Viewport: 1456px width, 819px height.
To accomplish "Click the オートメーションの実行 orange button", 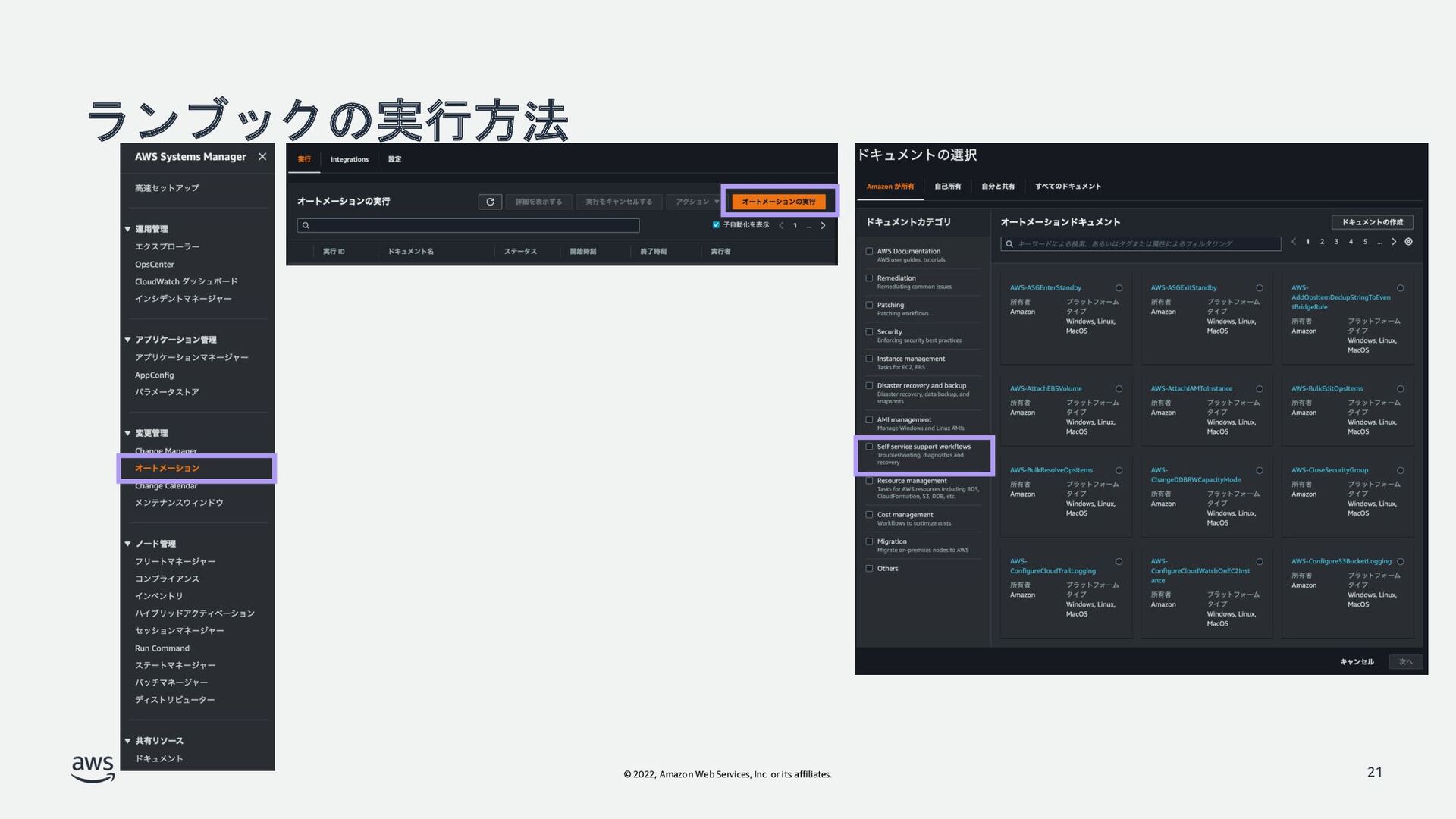I will tap(779, 202).
